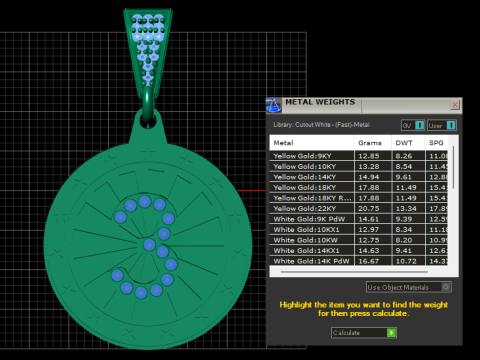Select the Yellow Gold:22KY row

(358, 208)
